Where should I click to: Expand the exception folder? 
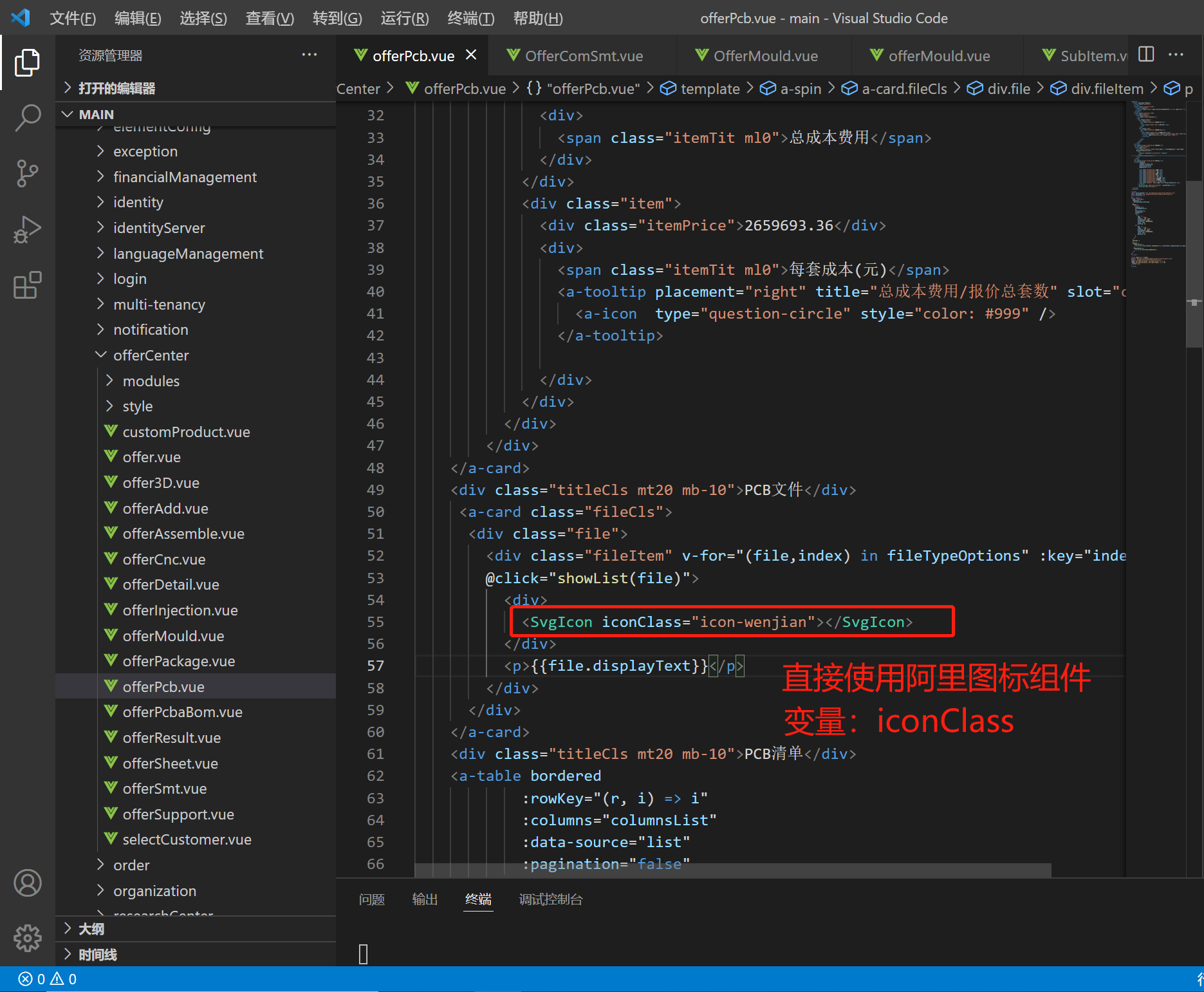click(x=196, y=151)
